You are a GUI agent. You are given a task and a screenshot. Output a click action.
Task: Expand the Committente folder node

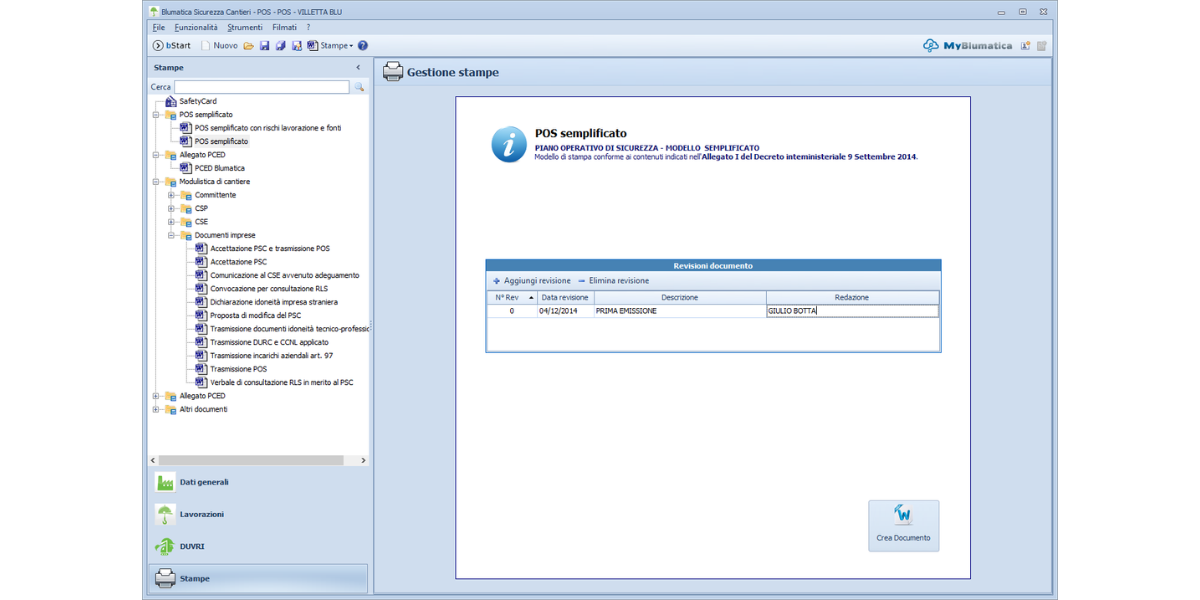point(172,195)
